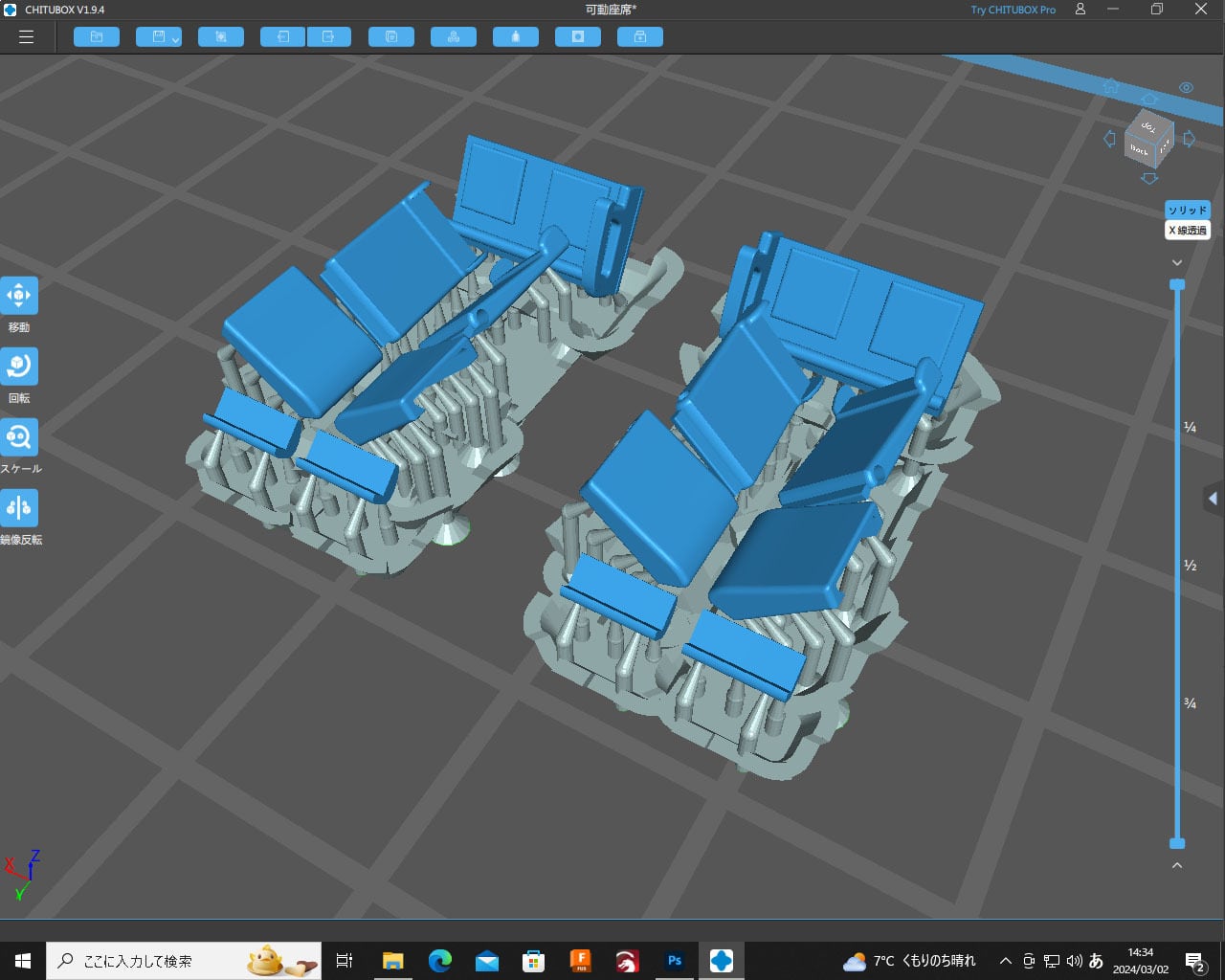Click the user account icon
Screen dimensions: 1225x980
pyautogui.click(x=1080, y=10)
